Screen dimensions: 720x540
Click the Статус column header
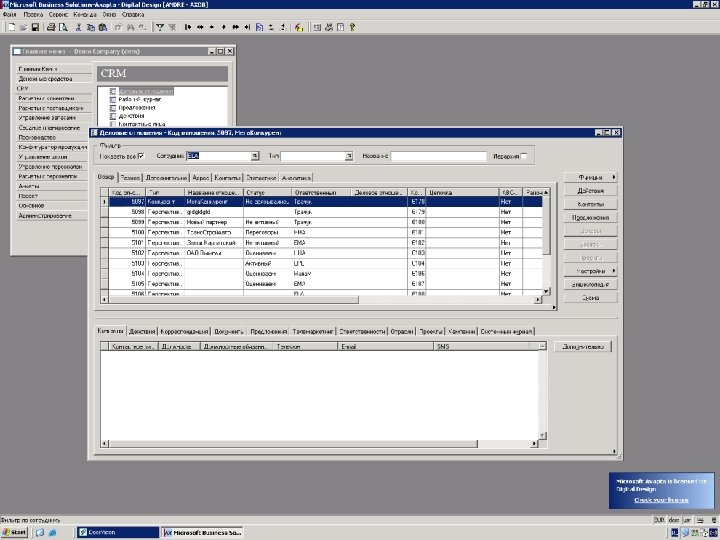click(x=267, y=192)
